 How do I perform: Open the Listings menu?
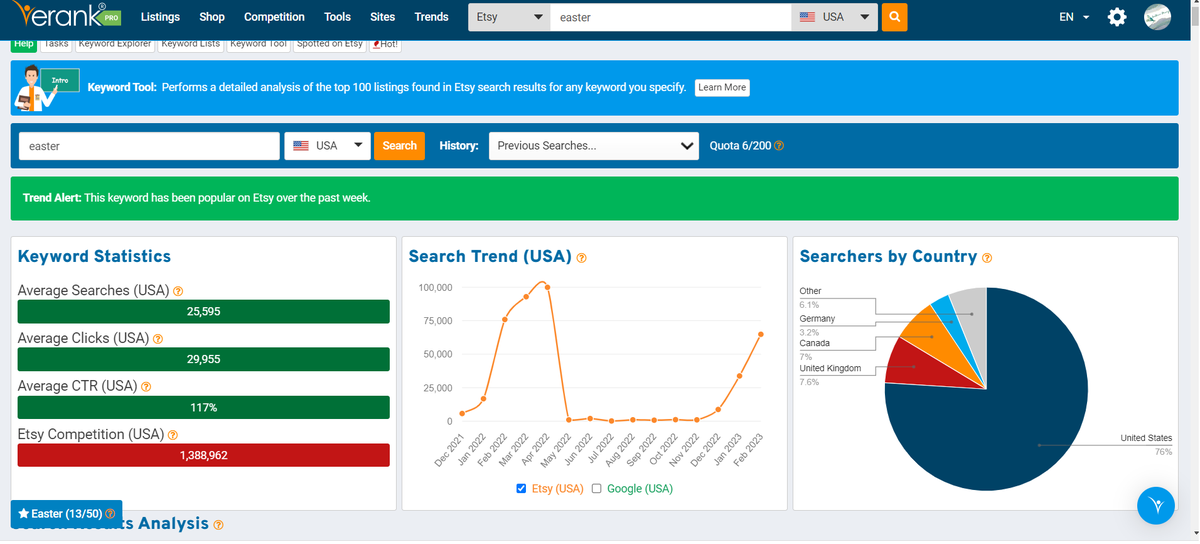(x=160, y=17)
